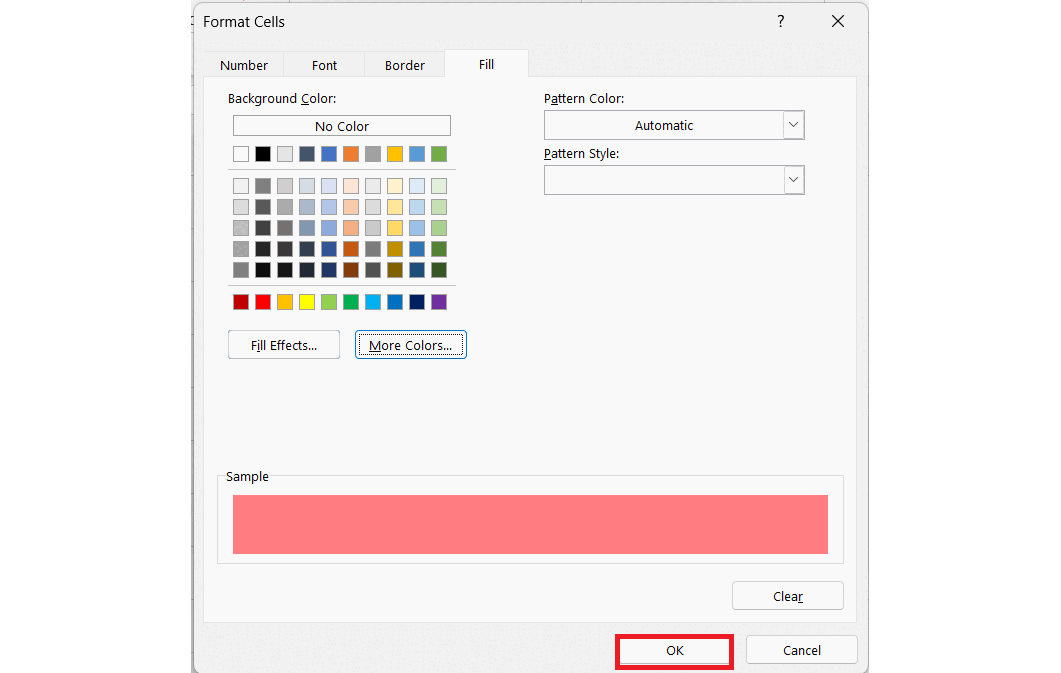Switch to the Number tab
The height and width of the screenshot is (673, 1061).
tap(244, 65)
